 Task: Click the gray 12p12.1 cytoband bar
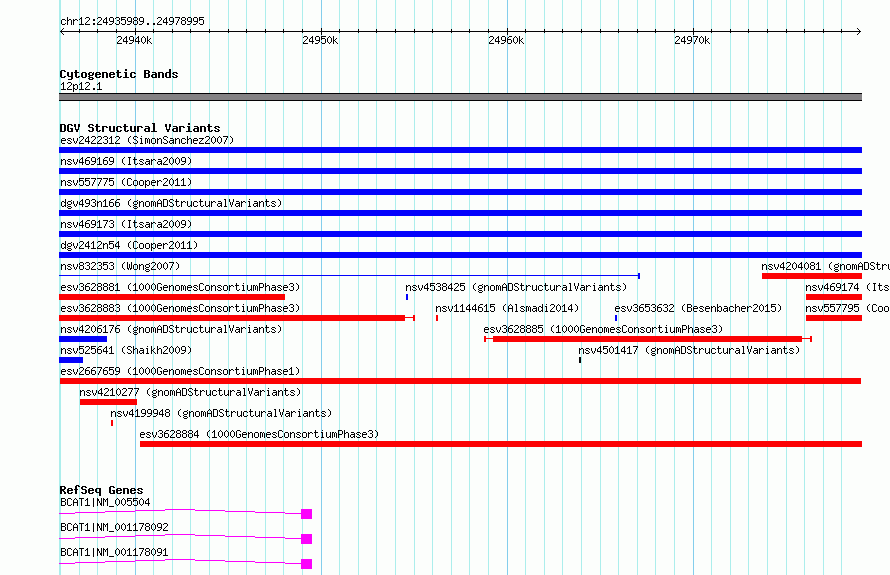(x=460, y=97)
